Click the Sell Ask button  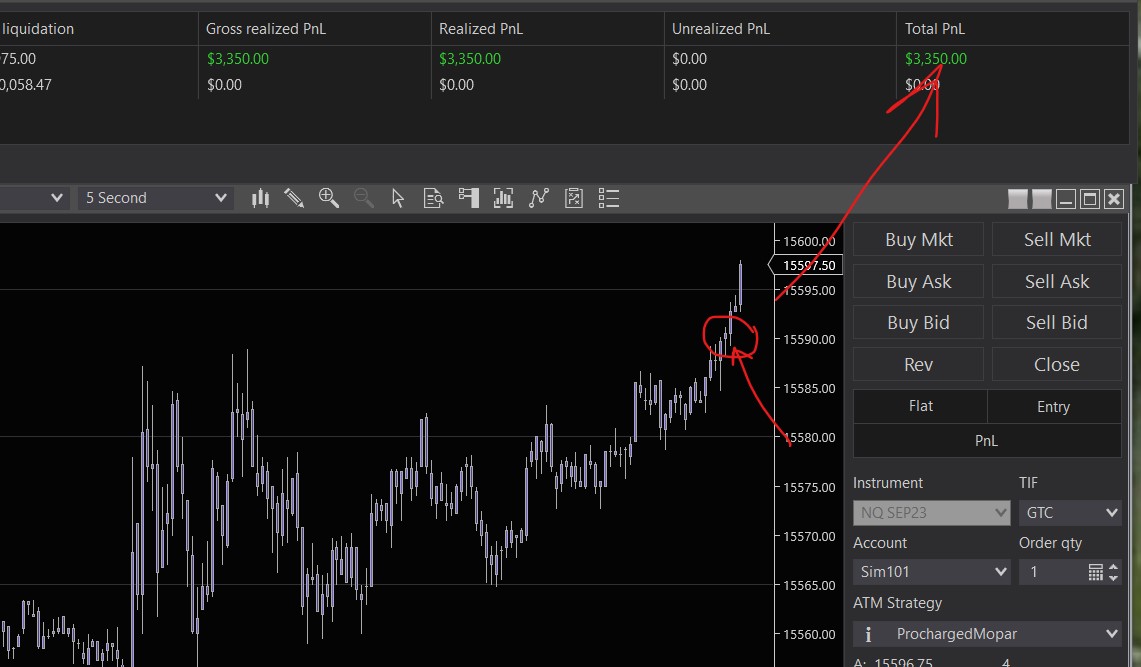[x=1057, y=281]
